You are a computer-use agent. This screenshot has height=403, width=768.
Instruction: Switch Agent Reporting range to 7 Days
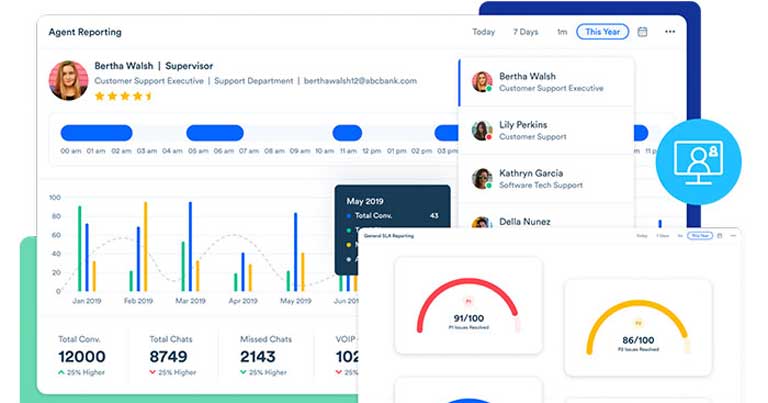coord(526,32)
